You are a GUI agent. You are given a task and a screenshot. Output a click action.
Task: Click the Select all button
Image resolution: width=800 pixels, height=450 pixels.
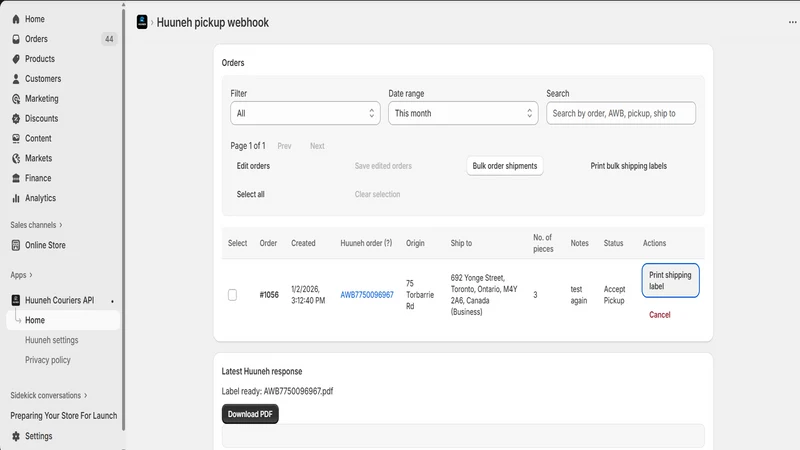point(251,194)
